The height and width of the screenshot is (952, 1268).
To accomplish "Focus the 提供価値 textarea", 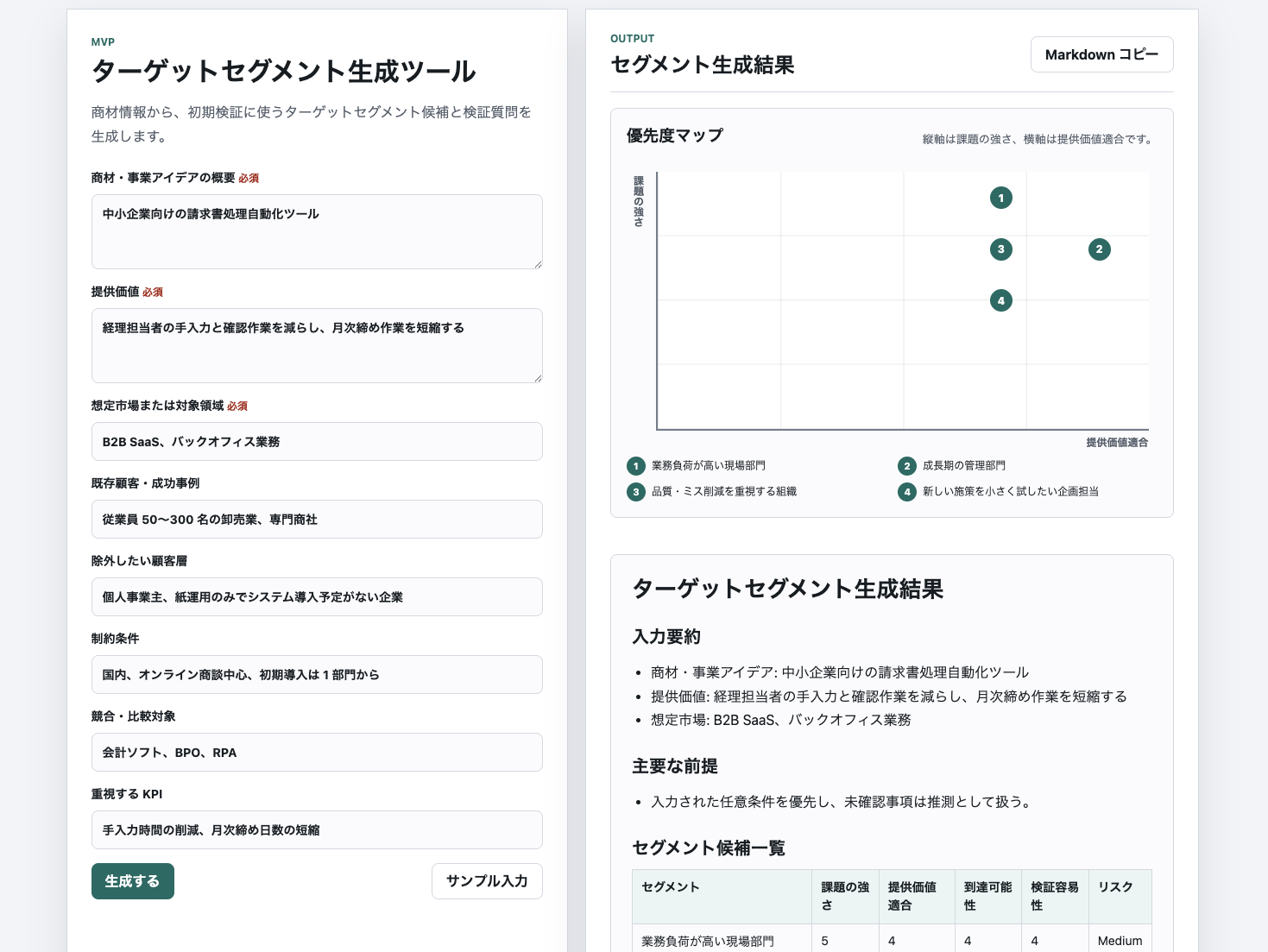I will 317,345.
